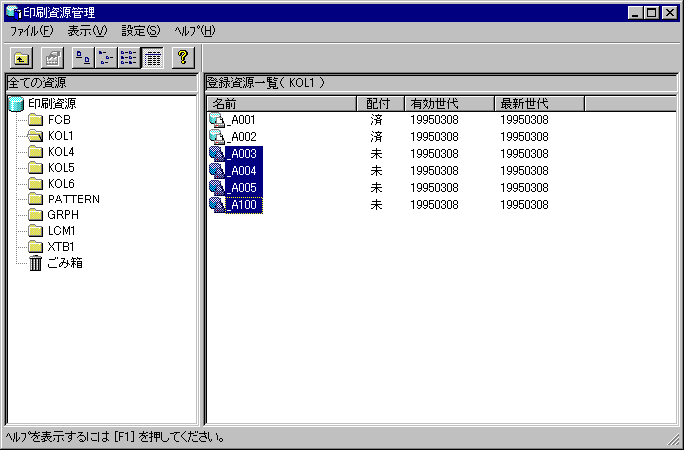Sort by 最新世代 column header
The height and width of the screenshot is (450, 684).
pyautogui.click(x=540, y=104)
